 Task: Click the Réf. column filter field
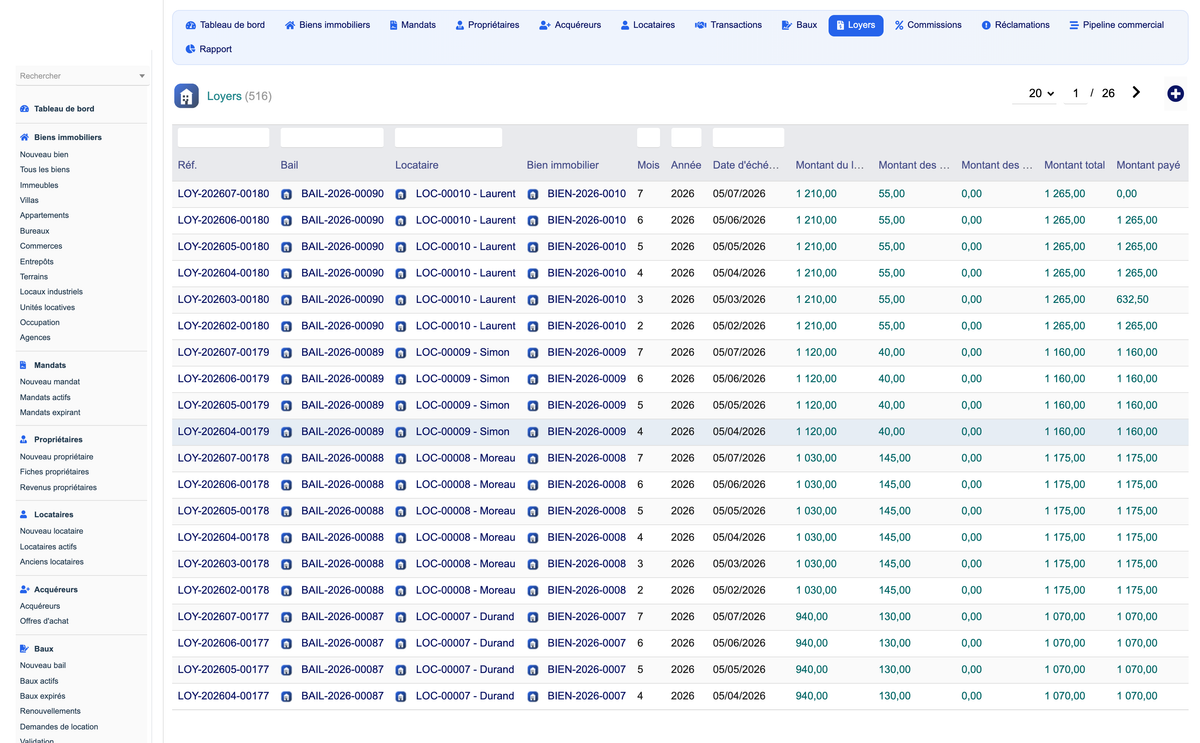point(223,138)
